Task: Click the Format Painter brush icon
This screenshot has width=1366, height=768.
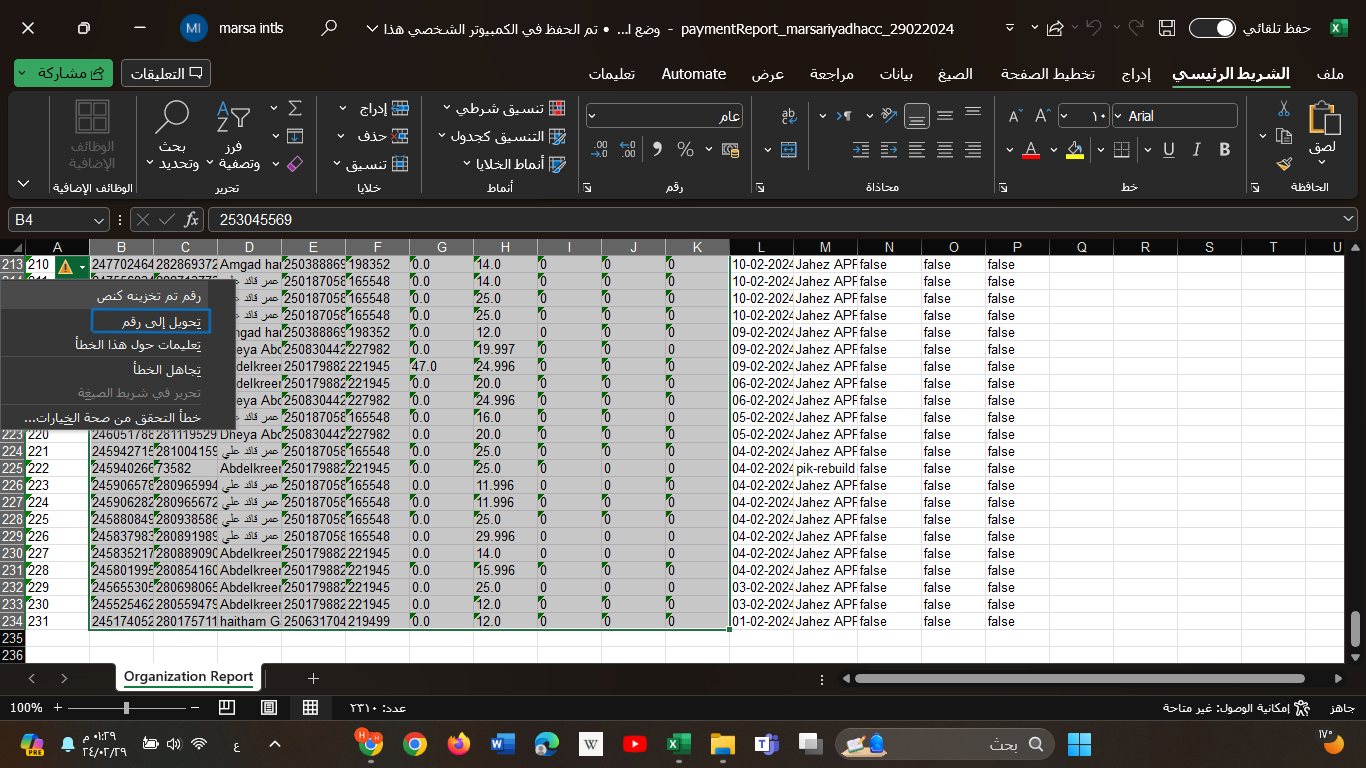Action: [x=1285, y=163]
